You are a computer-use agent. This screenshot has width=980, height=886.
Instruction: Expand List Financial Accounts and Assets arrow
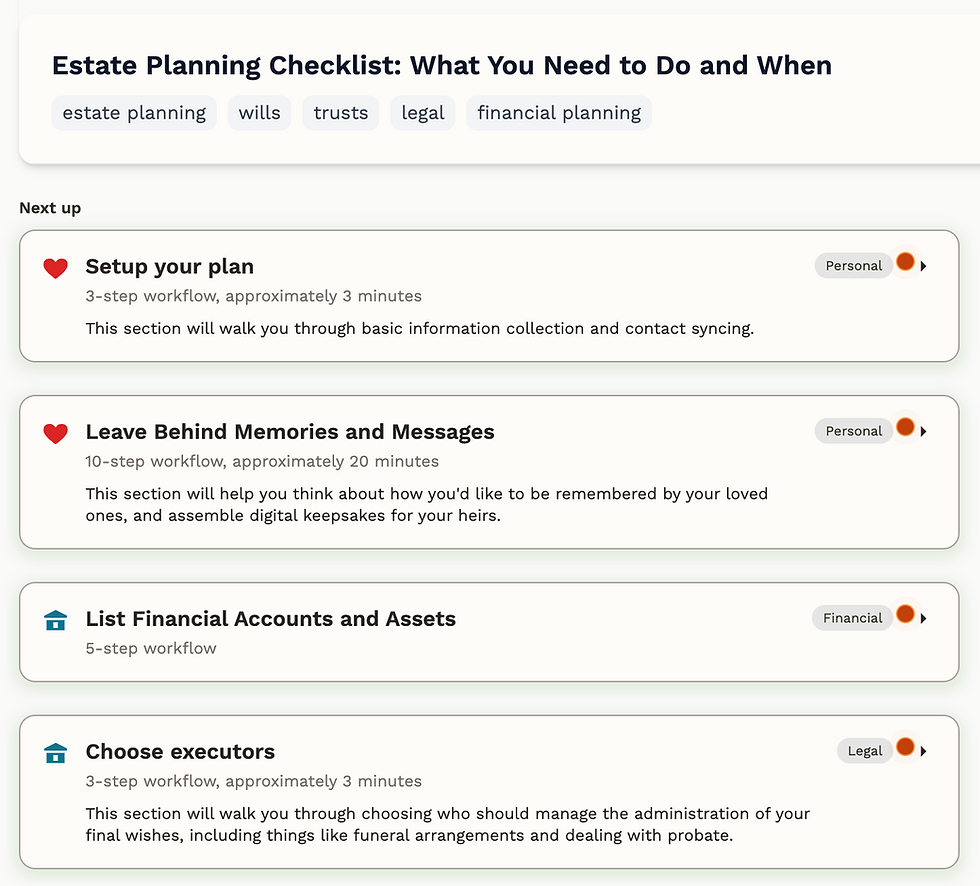tap(924, 619)
